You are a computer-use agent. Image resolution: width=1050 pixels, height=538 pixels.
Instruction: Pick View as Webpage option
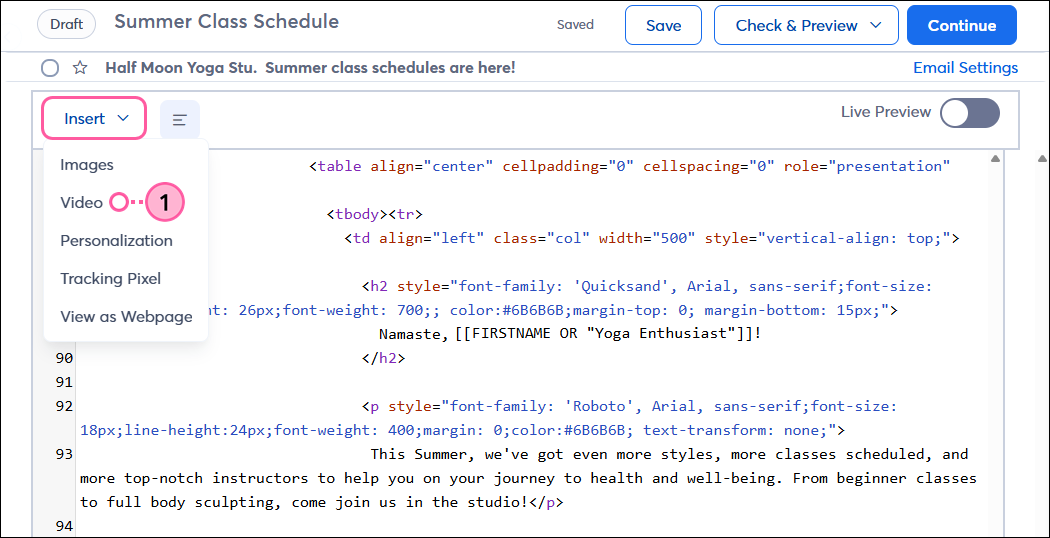coord(127,317)
